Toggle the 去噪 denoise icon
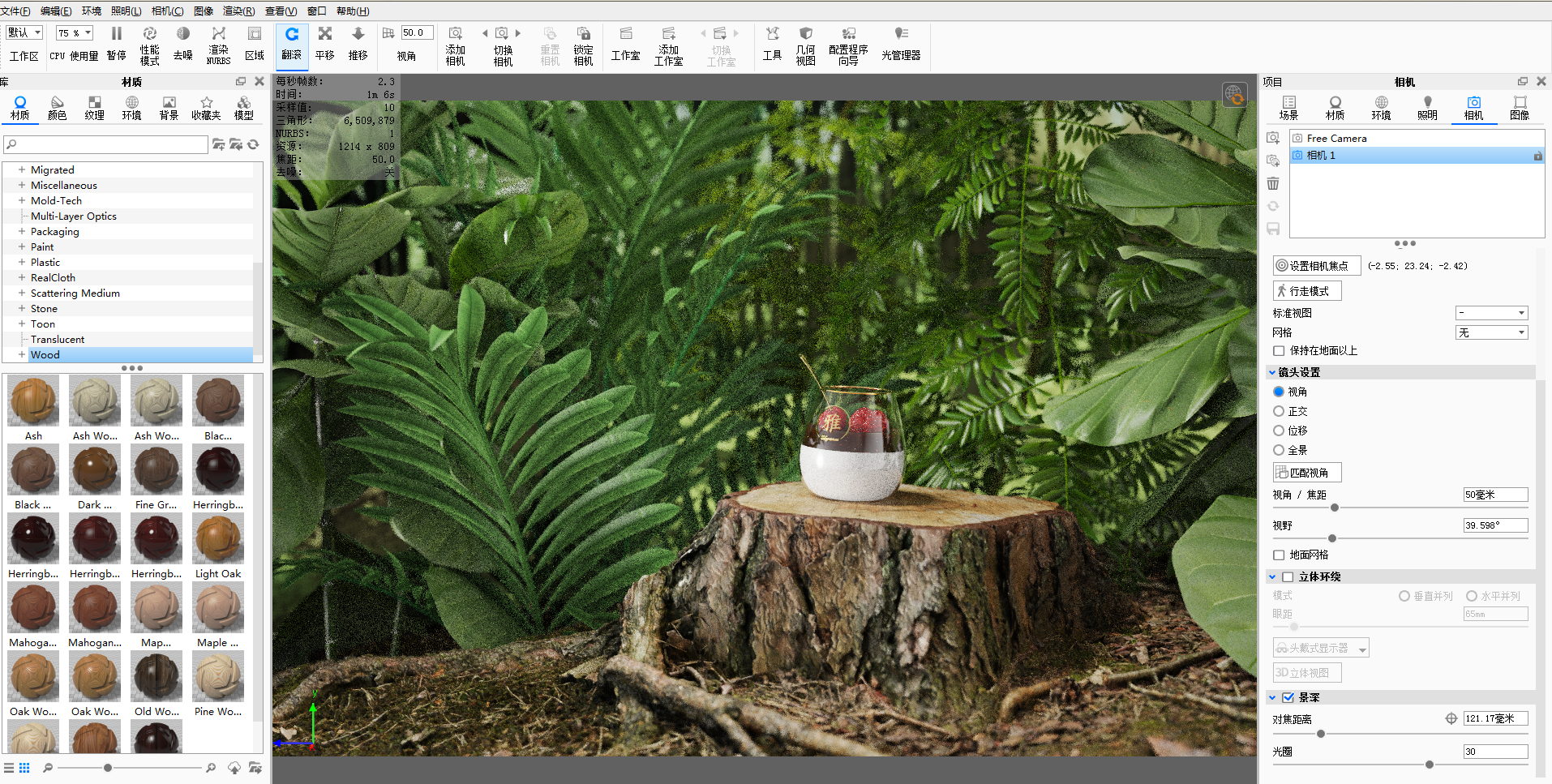The width and height of the screenshot is (1552, 784). (183, 44)
